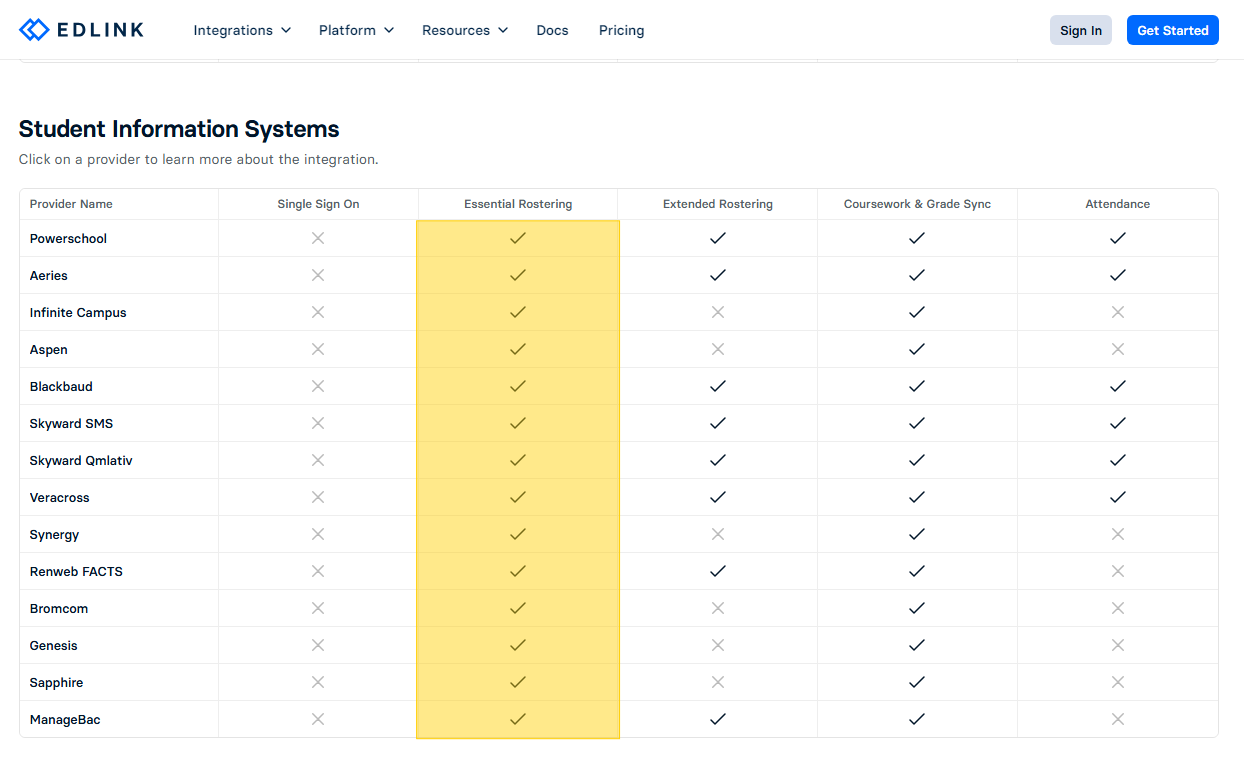Viewport: 1244px width, 761px height.
Task: Click Infinite Campus' Extended Rostering X mark
Action: [718, 312]
